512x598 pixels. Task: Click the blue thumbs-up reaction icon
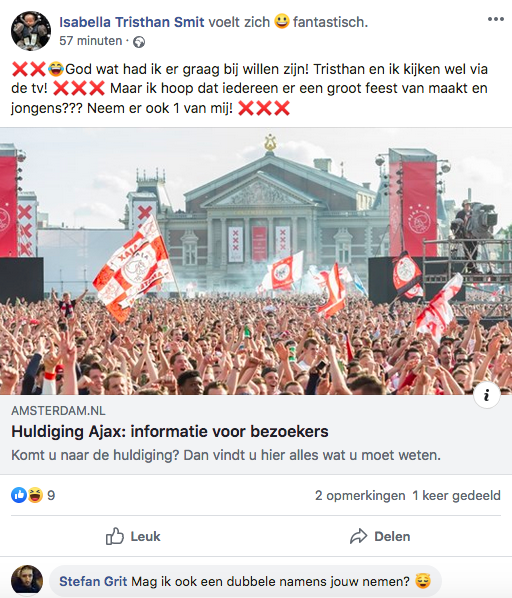click(19, 495)
